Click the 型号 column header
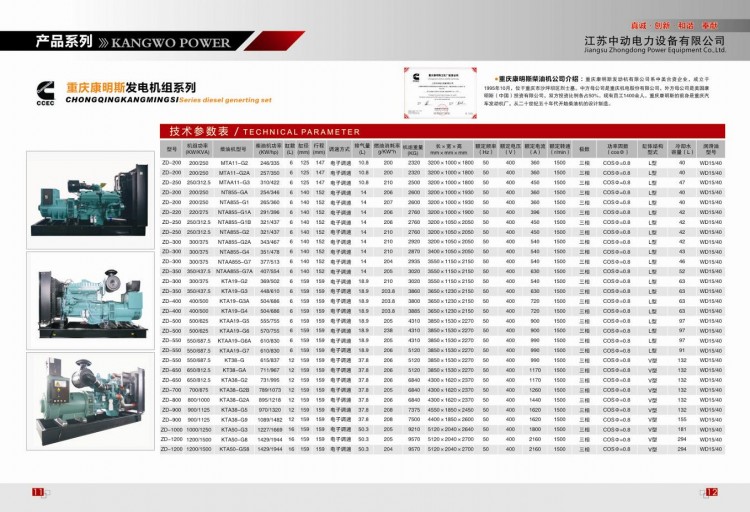This screenshot has height=512, width=750. (172, 149)
